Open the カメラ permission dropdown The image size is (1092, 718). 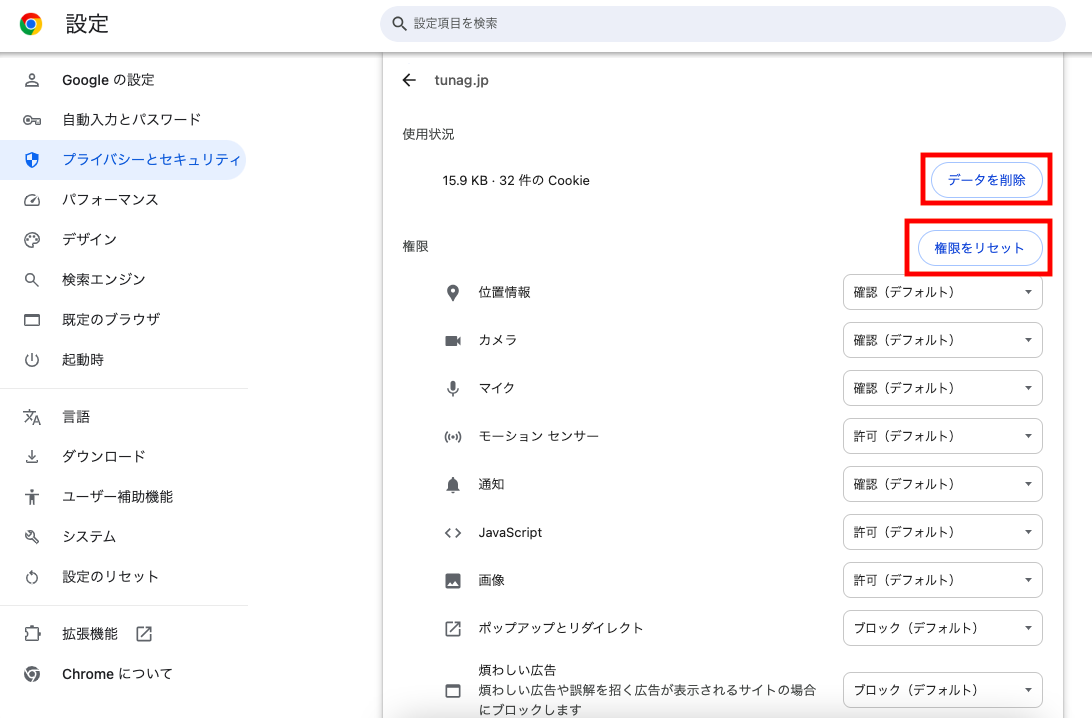click(x=942, y=340)
